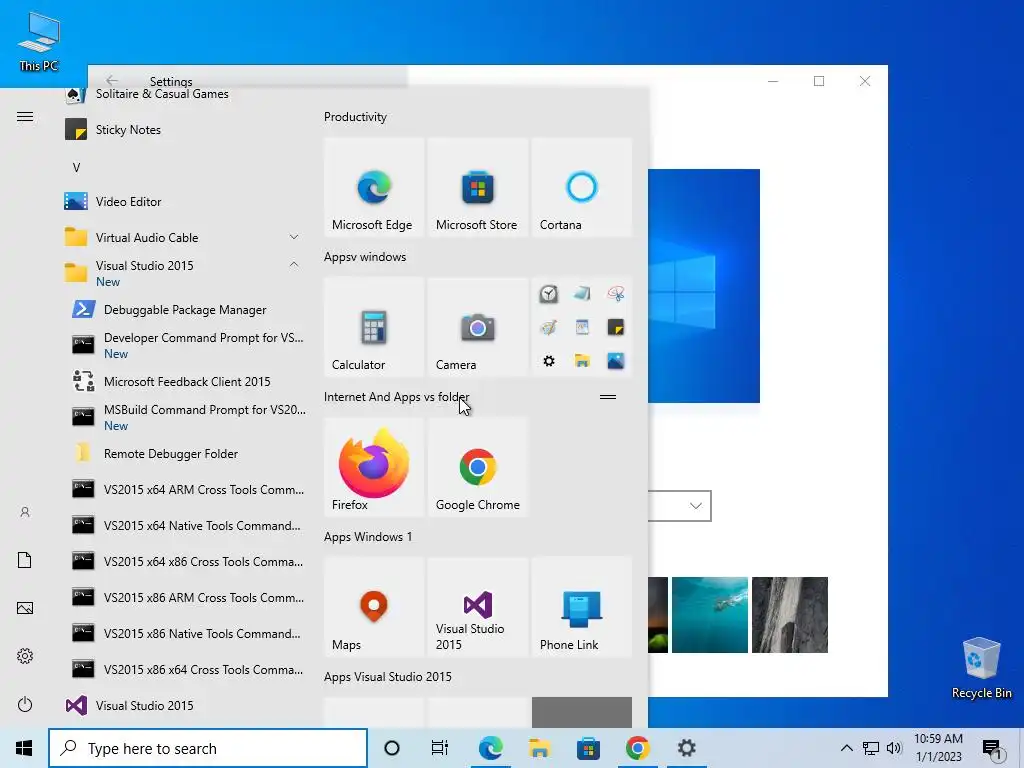Image resolution: width=1024 pixels, height=768 pixels.
Task: Open the Calculator tile
Action: pos(374,327)
